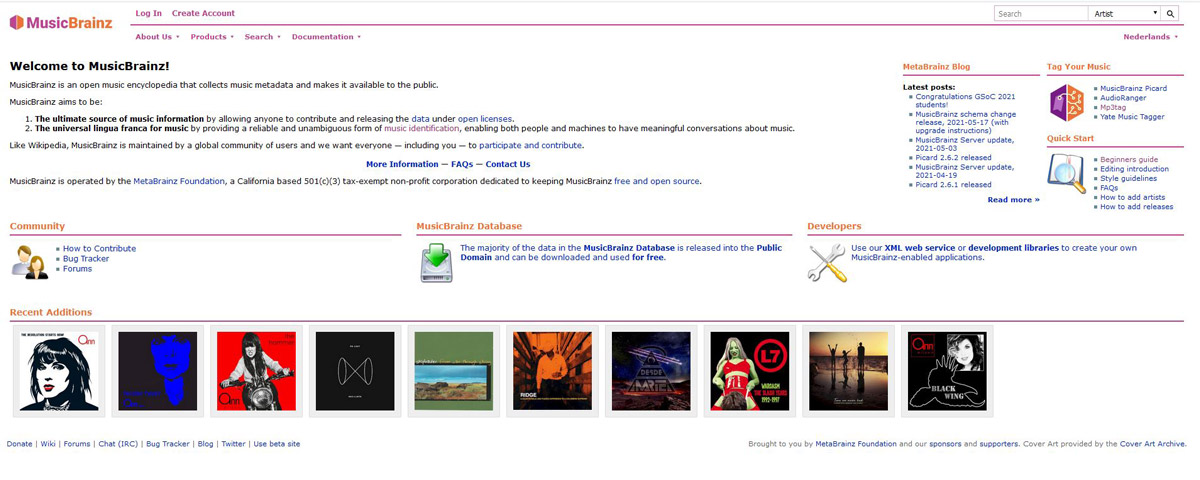Open 'Congratulations GSoC 2021 students!' post
1200x480 pixels.
coord(965,102)
